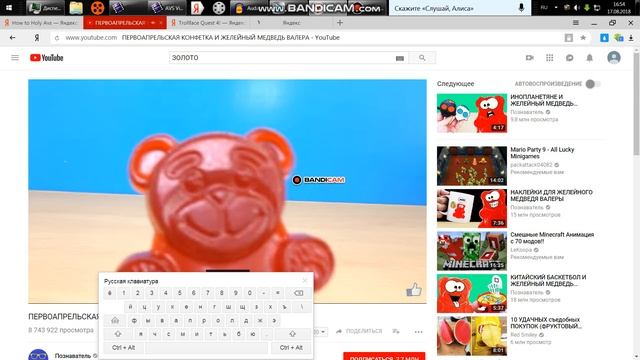The height and width of the screenshot is (360, 640).
Task: Open on-screen keyboard icon in search box
Action: (x=400, y=58)
